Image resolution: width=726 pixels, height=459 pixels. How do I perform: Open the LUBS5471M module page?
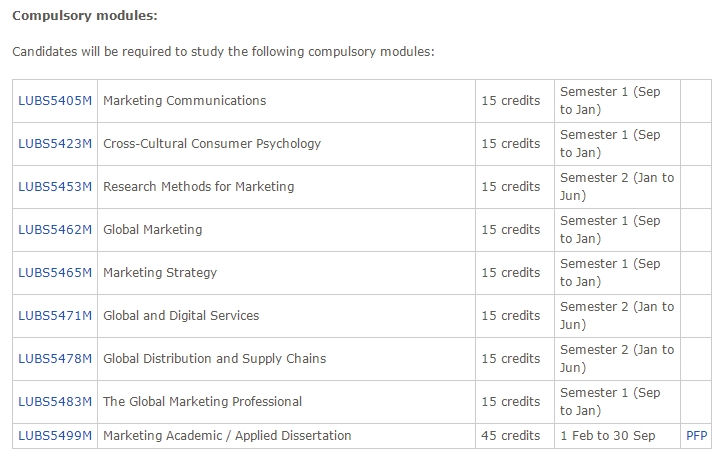pos(55,316)
